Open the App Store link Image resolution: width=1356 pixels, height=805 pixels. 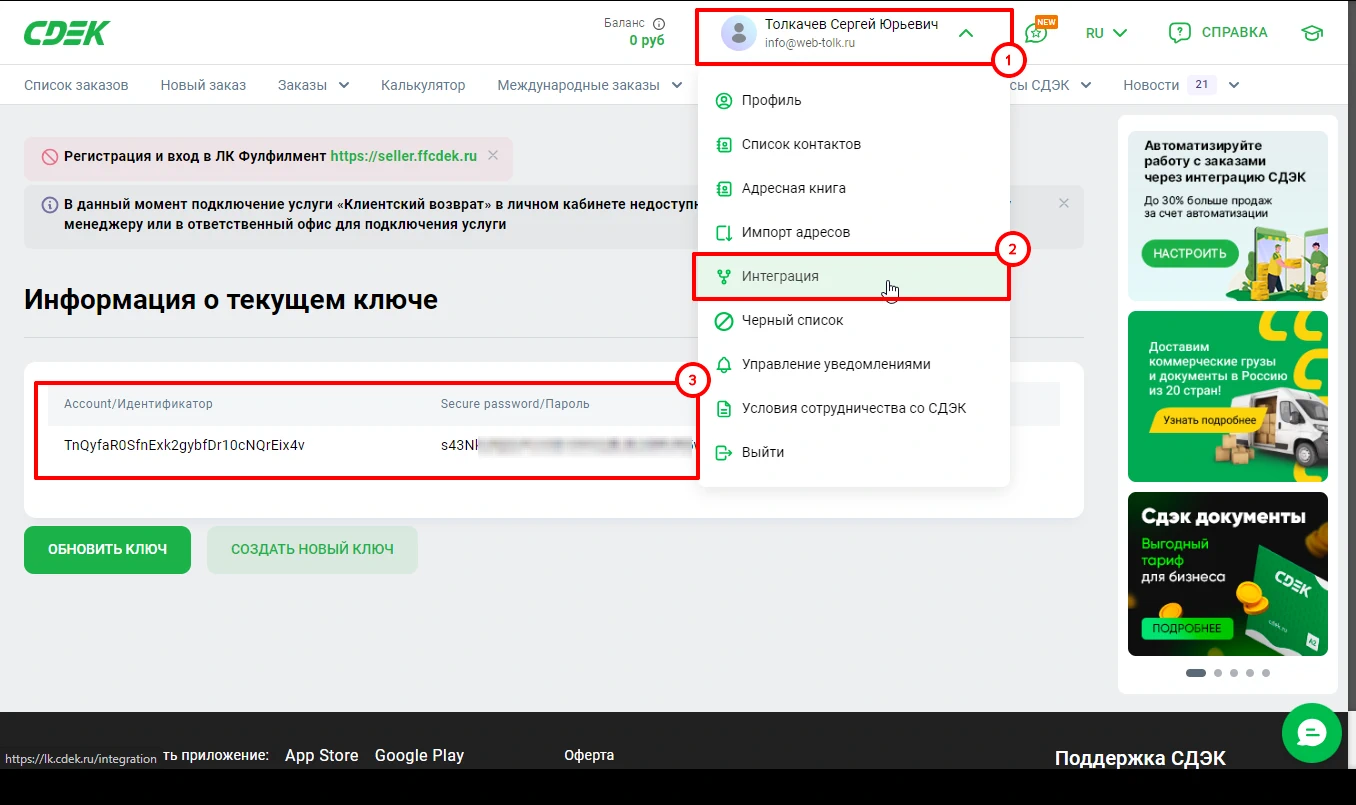(x=321, y=755)
